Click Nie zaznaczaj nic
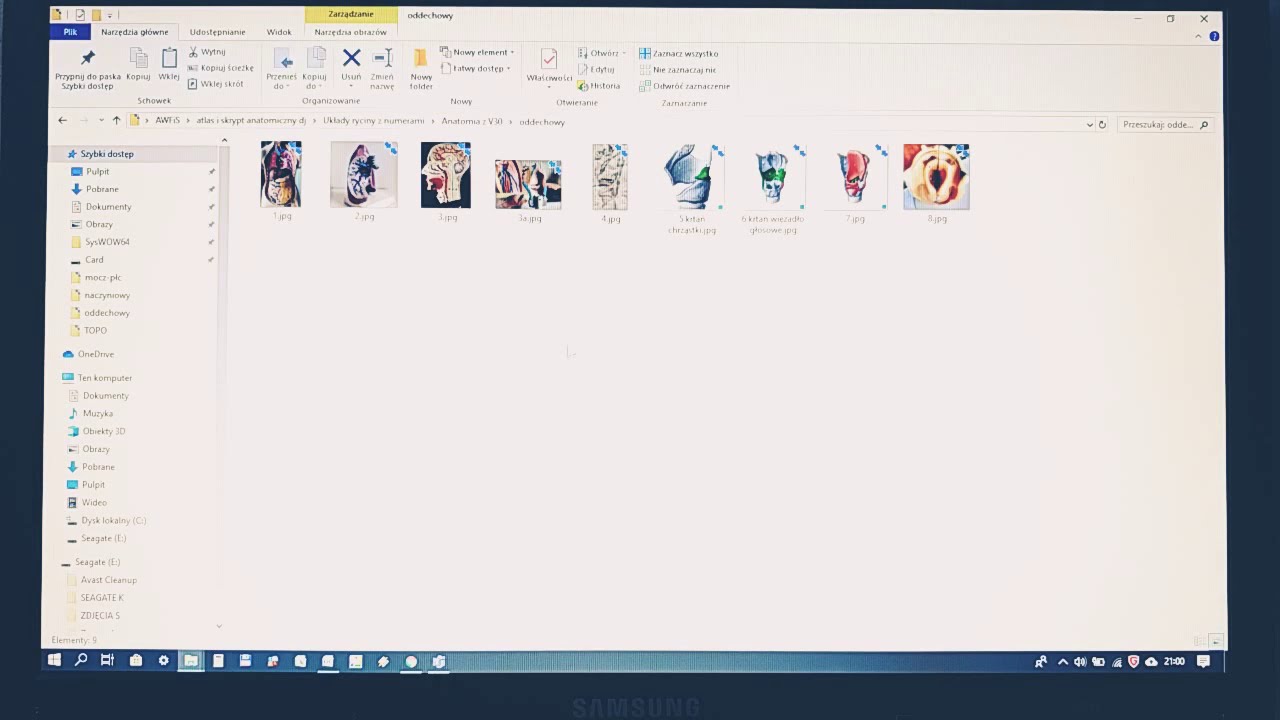The image size is (1280, 720). (x=678, y=70)
